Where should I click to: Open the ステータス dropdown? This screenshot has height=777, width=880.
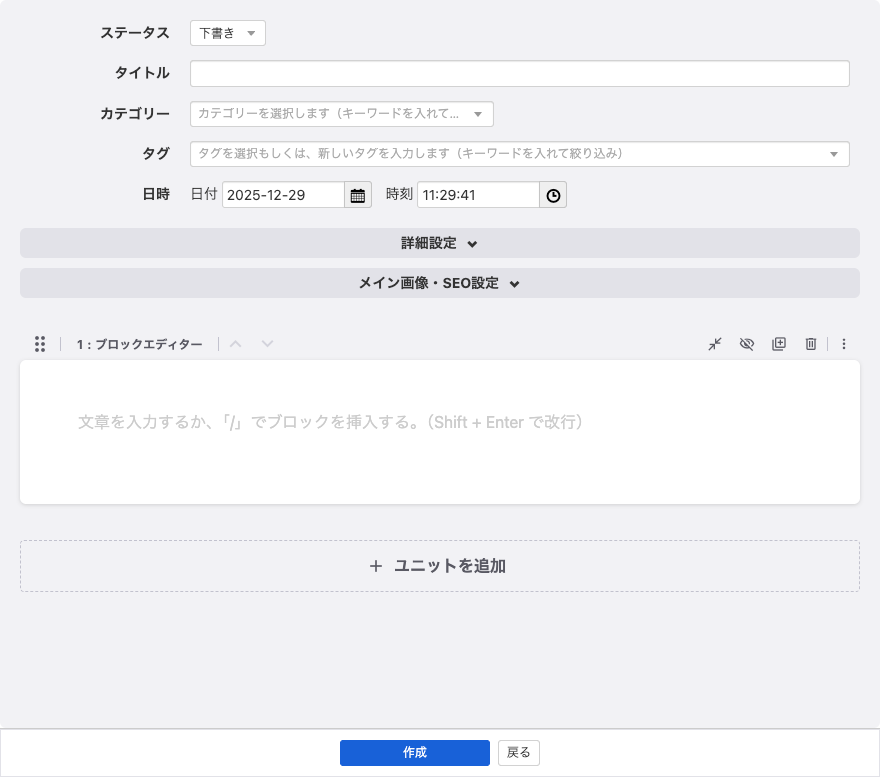(x=228, y=33)
